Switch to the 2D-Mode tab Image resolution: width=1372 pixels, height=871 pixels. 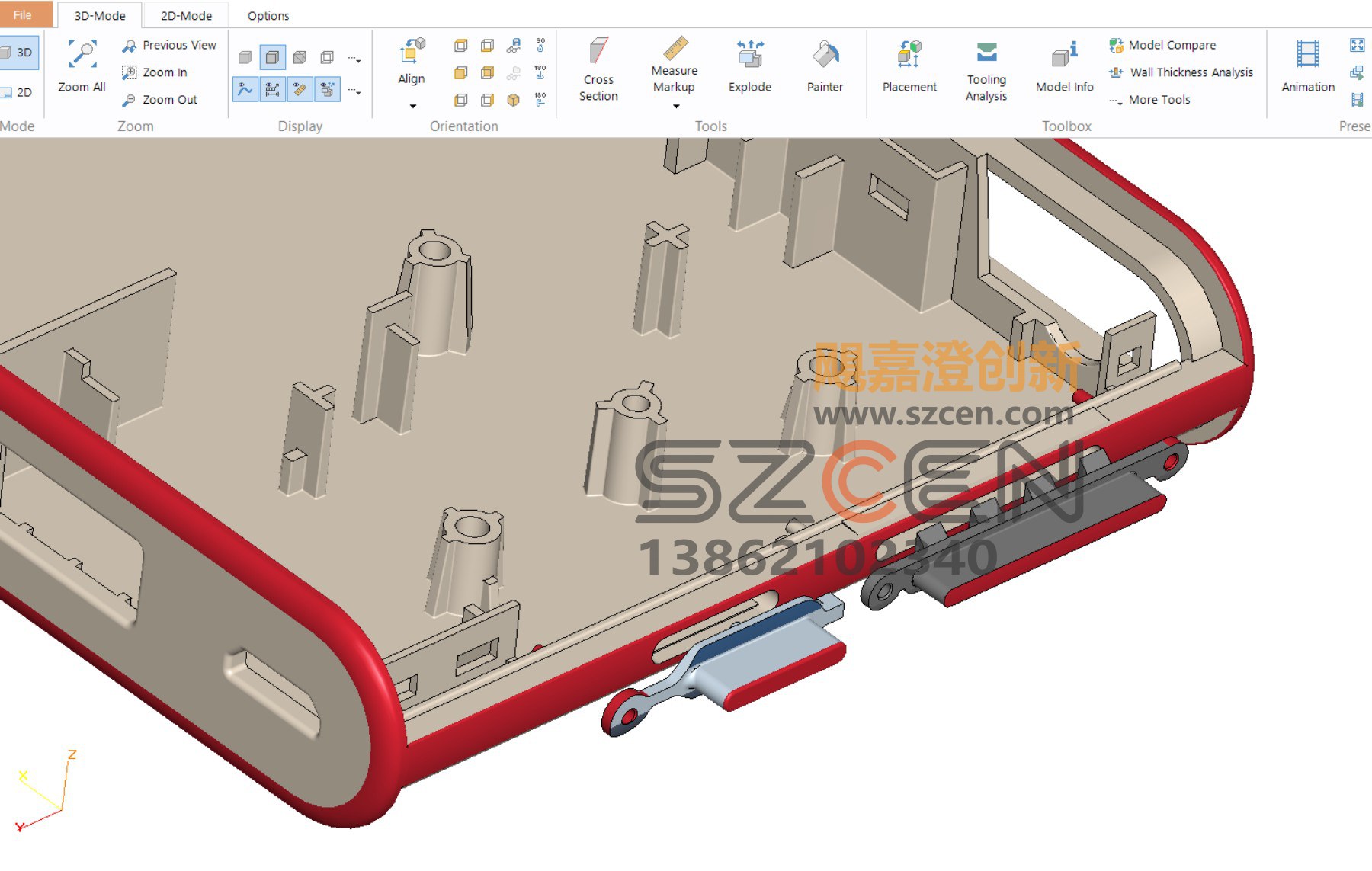click(x=186, y=15)
